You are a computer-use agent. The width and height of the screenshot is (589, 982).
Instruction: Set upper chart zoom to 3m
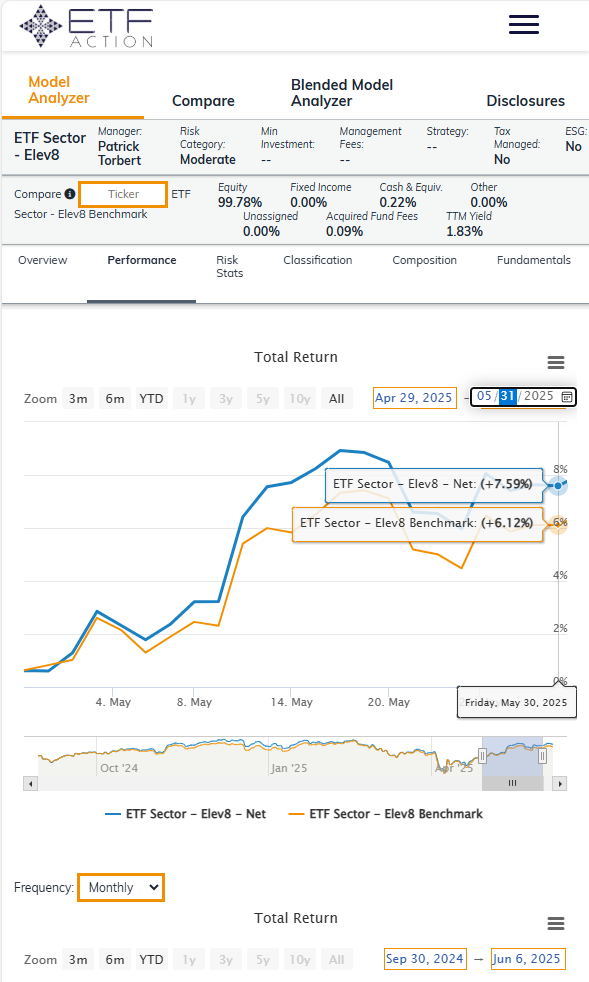click(78, 398)
